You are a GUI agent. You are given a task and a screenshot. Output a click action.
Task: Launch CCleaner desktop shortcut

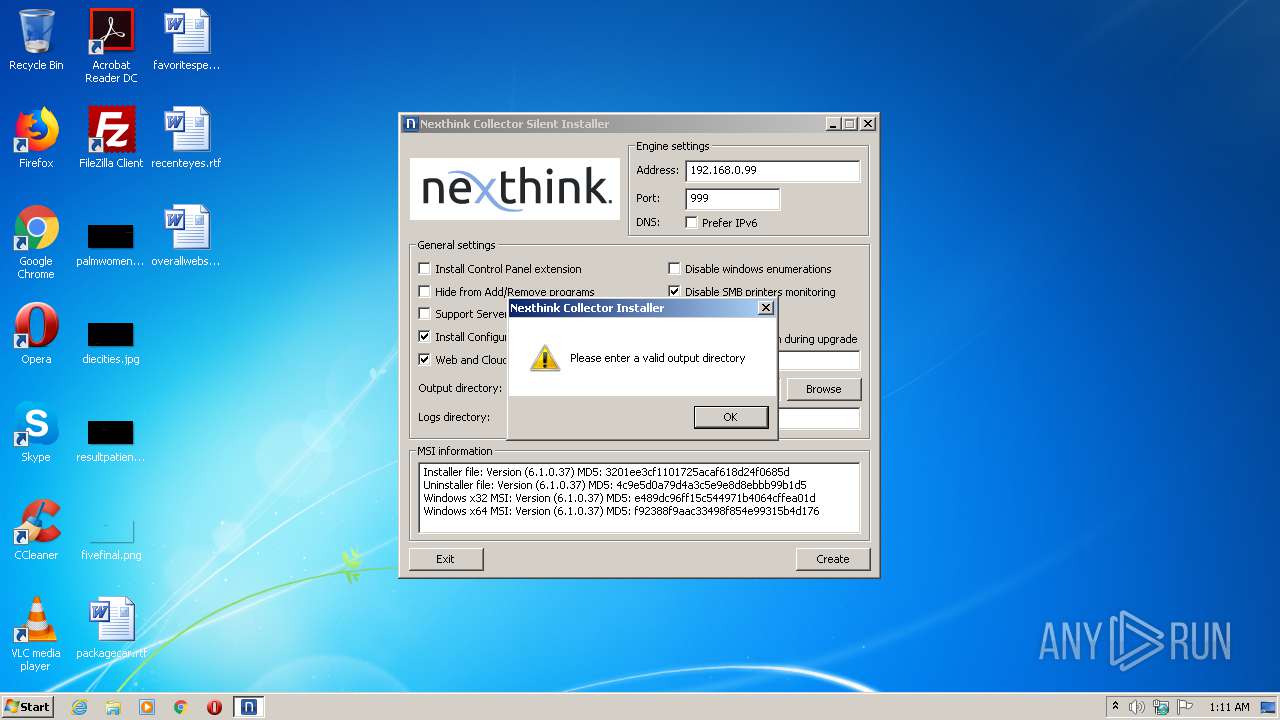coord(36,530)
